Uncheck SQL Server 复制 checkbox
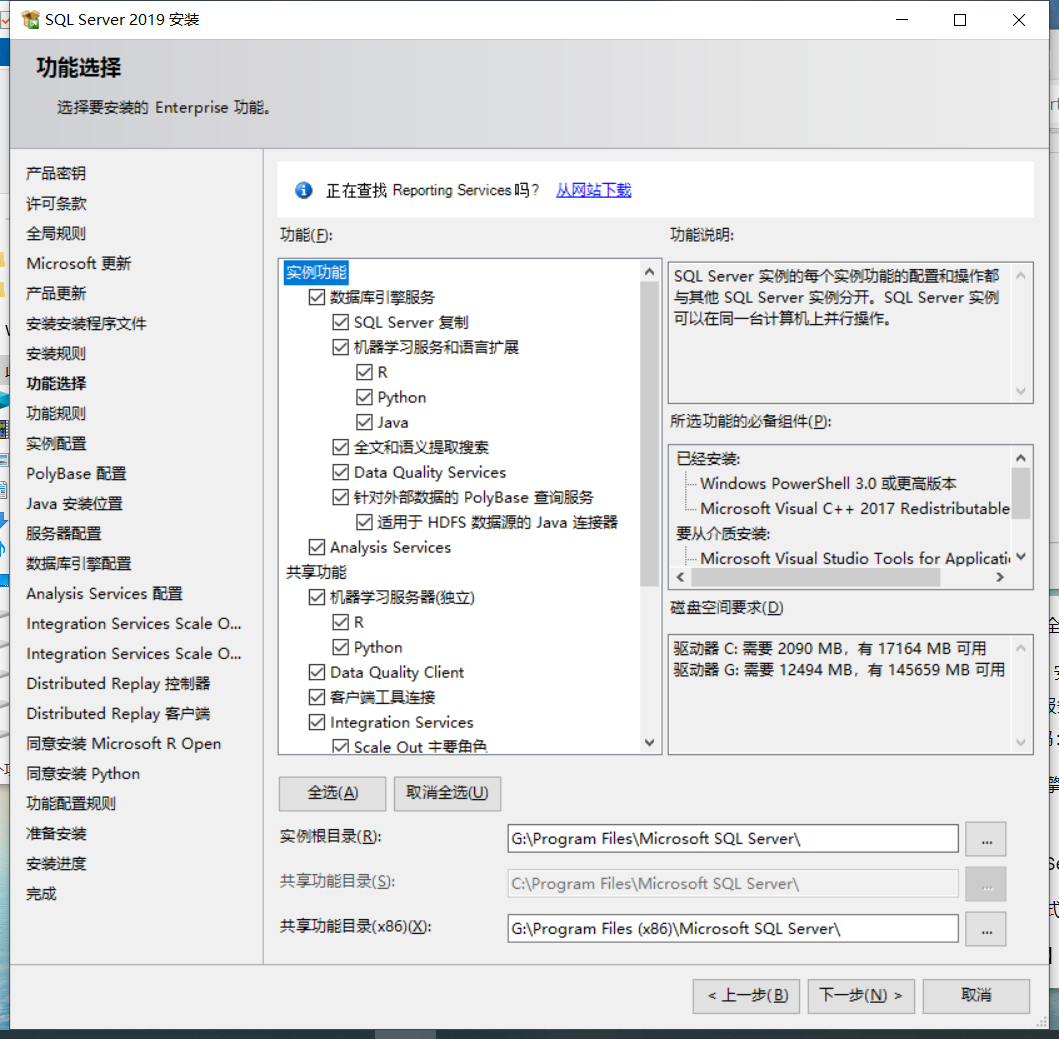This screenshot has width=1059, height=1039. click(340, 322)
